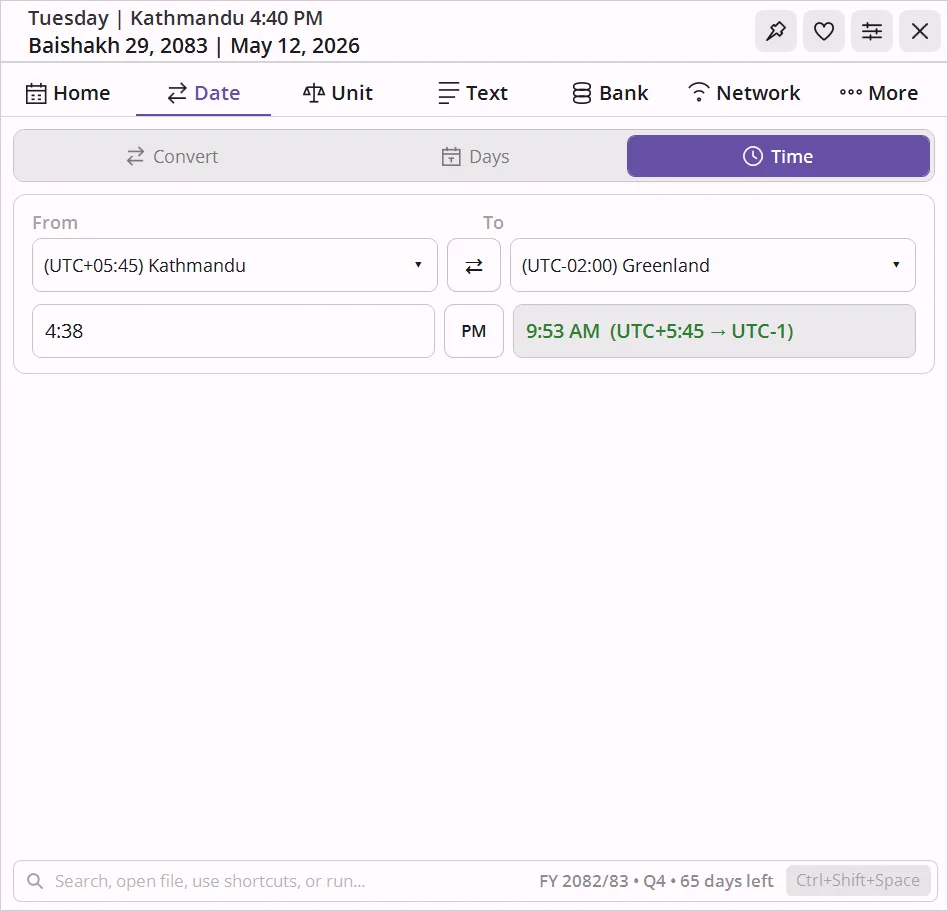Expand the From timezone Kathmandu dropdown

pos(235,265)
